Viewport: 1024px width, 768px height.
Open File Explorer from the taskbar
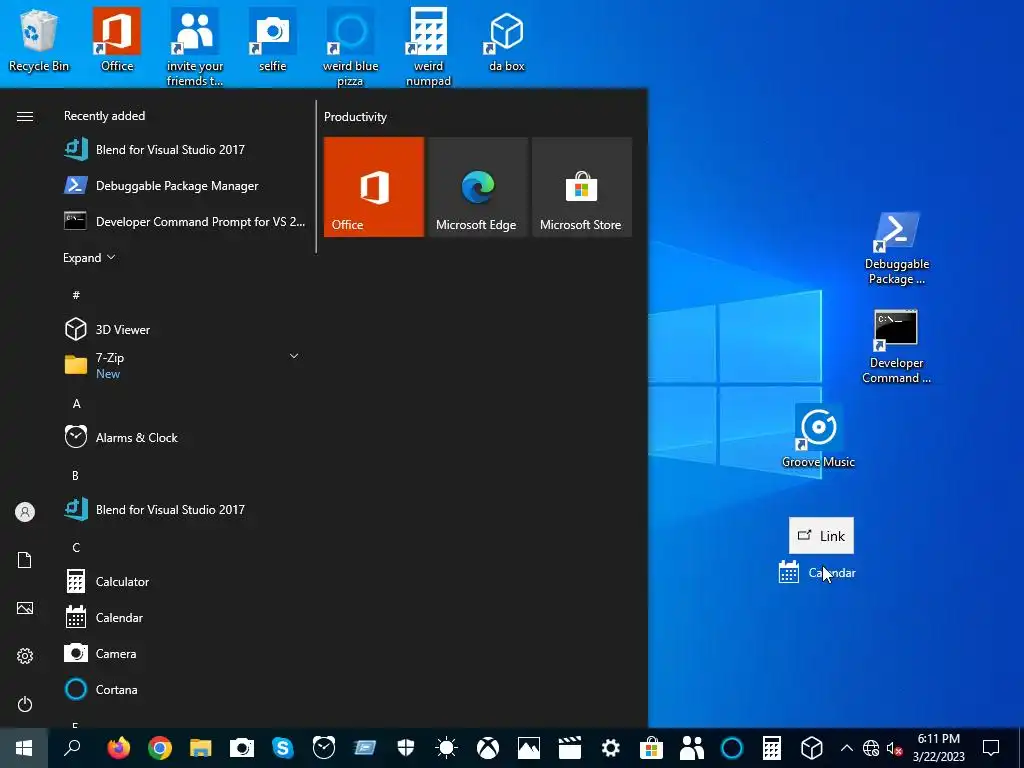(x=200, y=748)
